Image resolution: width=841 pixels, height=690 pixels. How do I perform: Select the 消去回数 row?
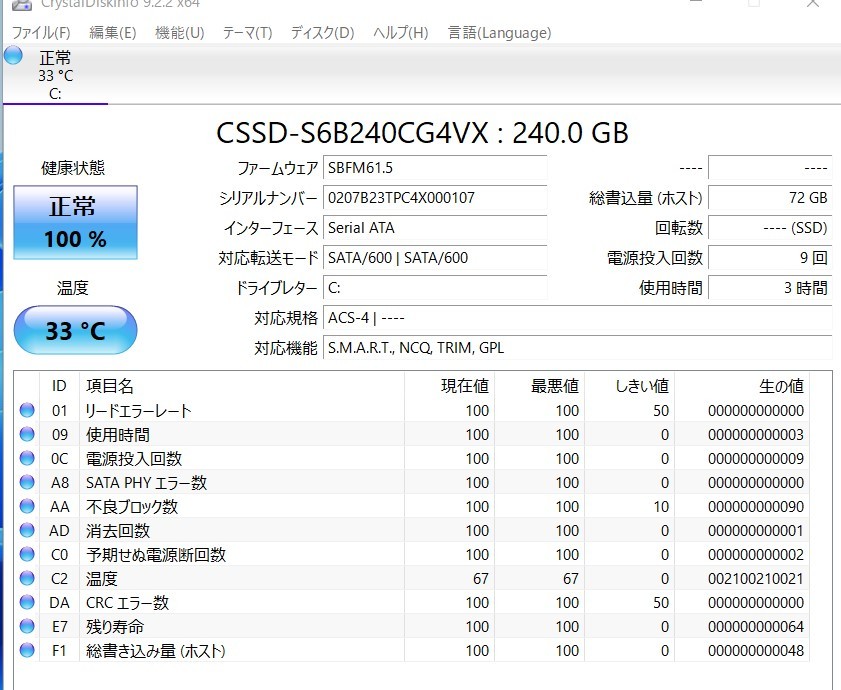[x=411, y=530]
